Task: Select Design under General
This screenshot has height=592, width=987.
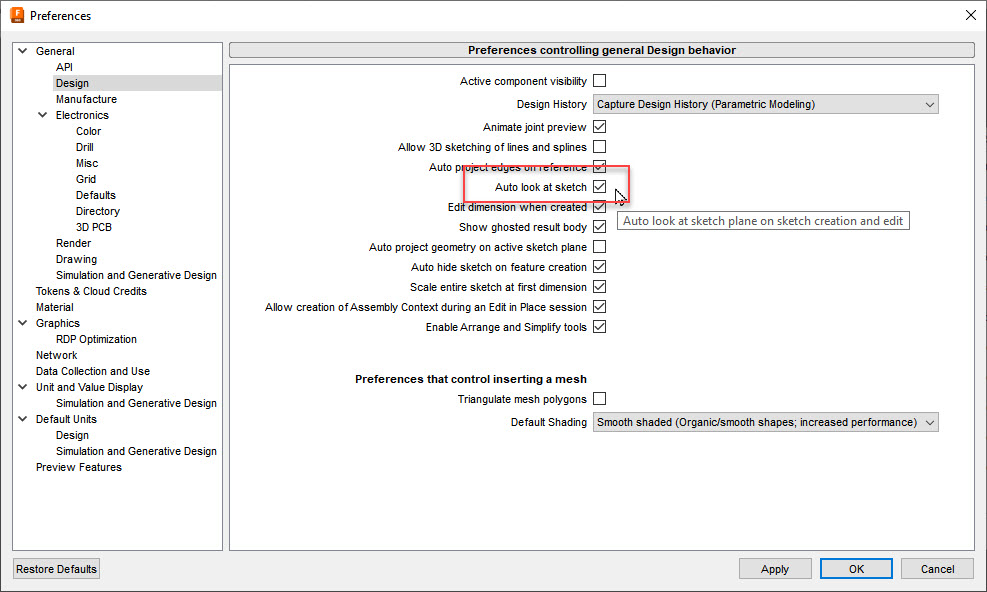Action: click(x=72, y=83)
